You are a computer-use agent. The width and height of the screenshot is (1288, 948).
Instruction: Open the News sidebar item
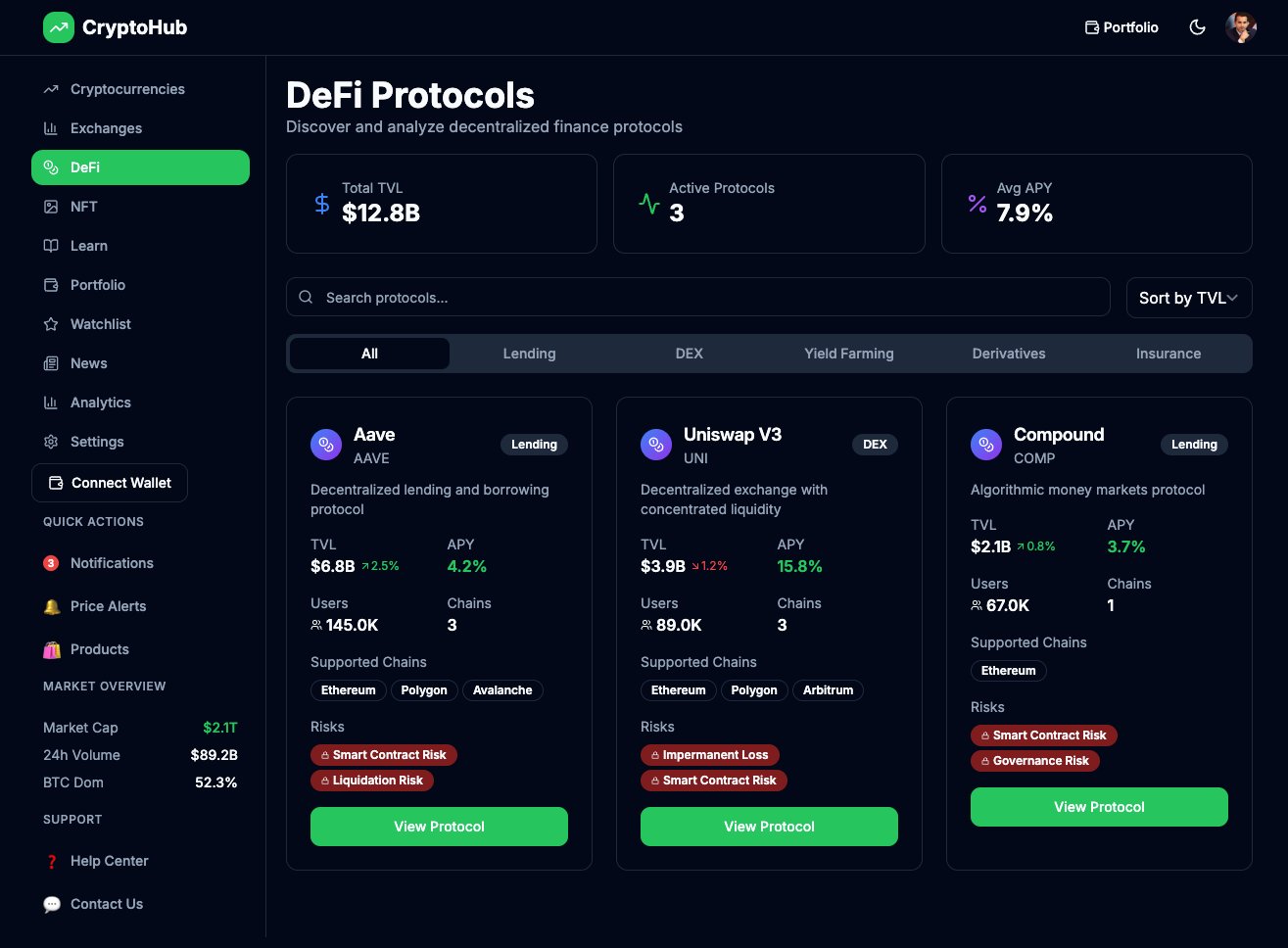140,363
